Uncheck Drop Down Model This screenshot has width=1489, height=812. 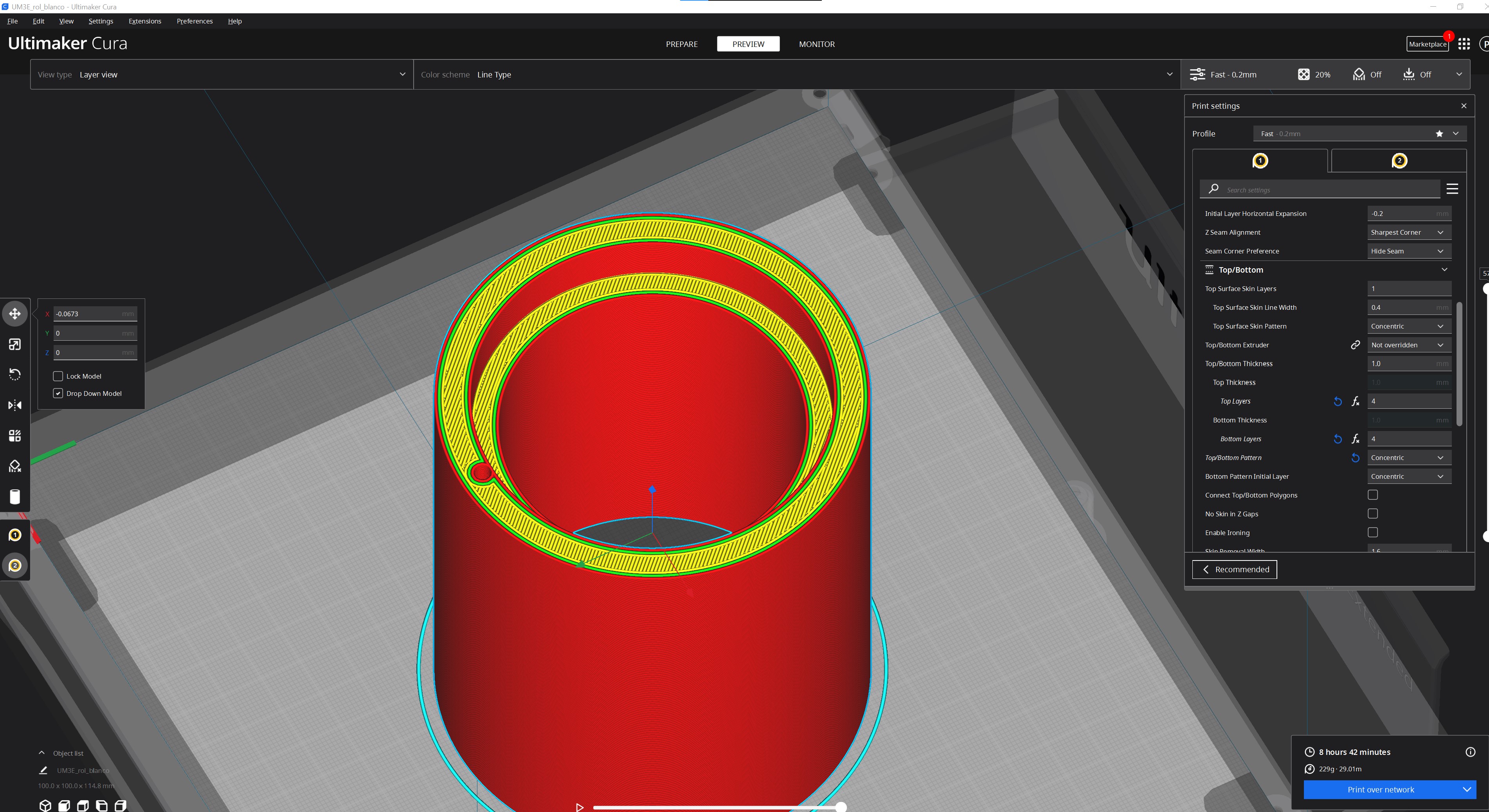(58, 393)
